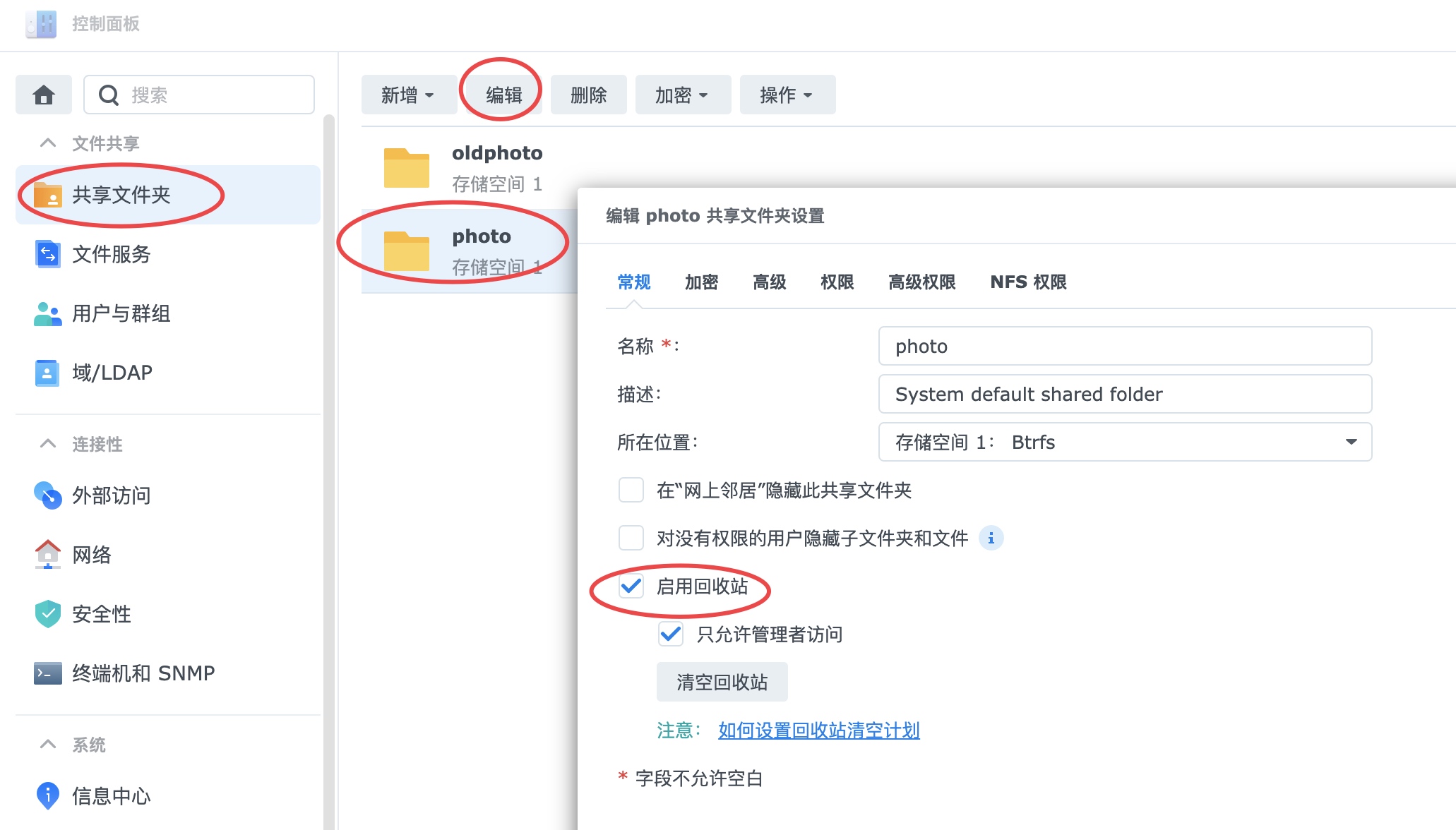Image resolution: width=1456 pixels, height=830 pixels.
Task: Select the 安全性 sidebar item
Action: coord(168,614)
